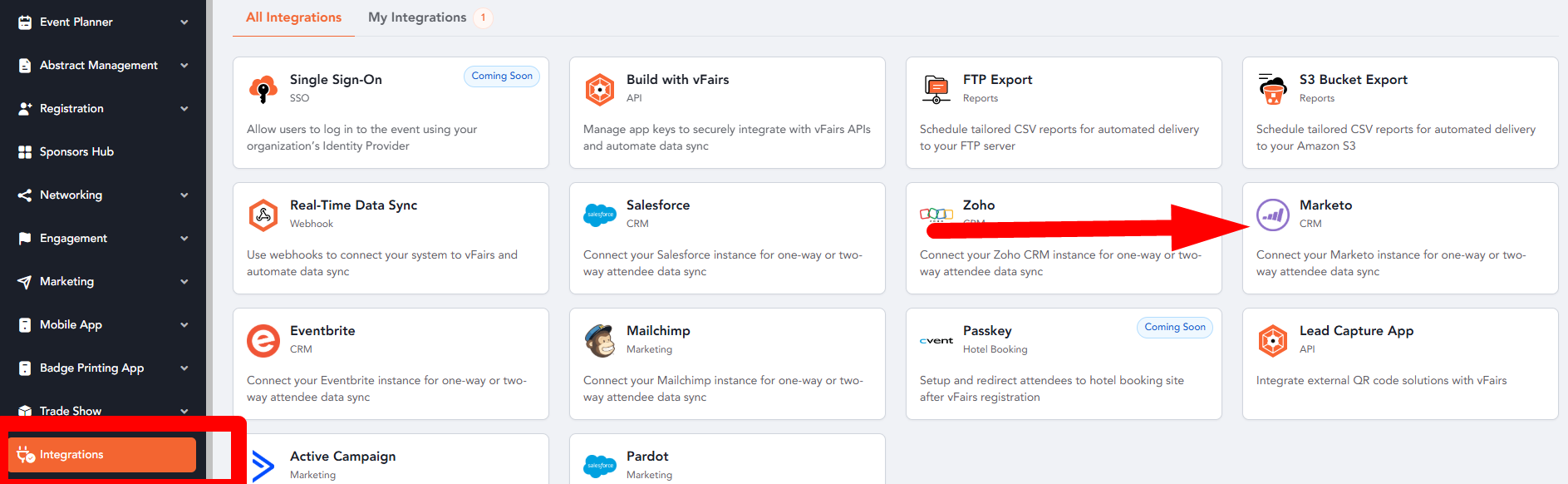Expand the Abstract Management chevron

pos(184,66)
